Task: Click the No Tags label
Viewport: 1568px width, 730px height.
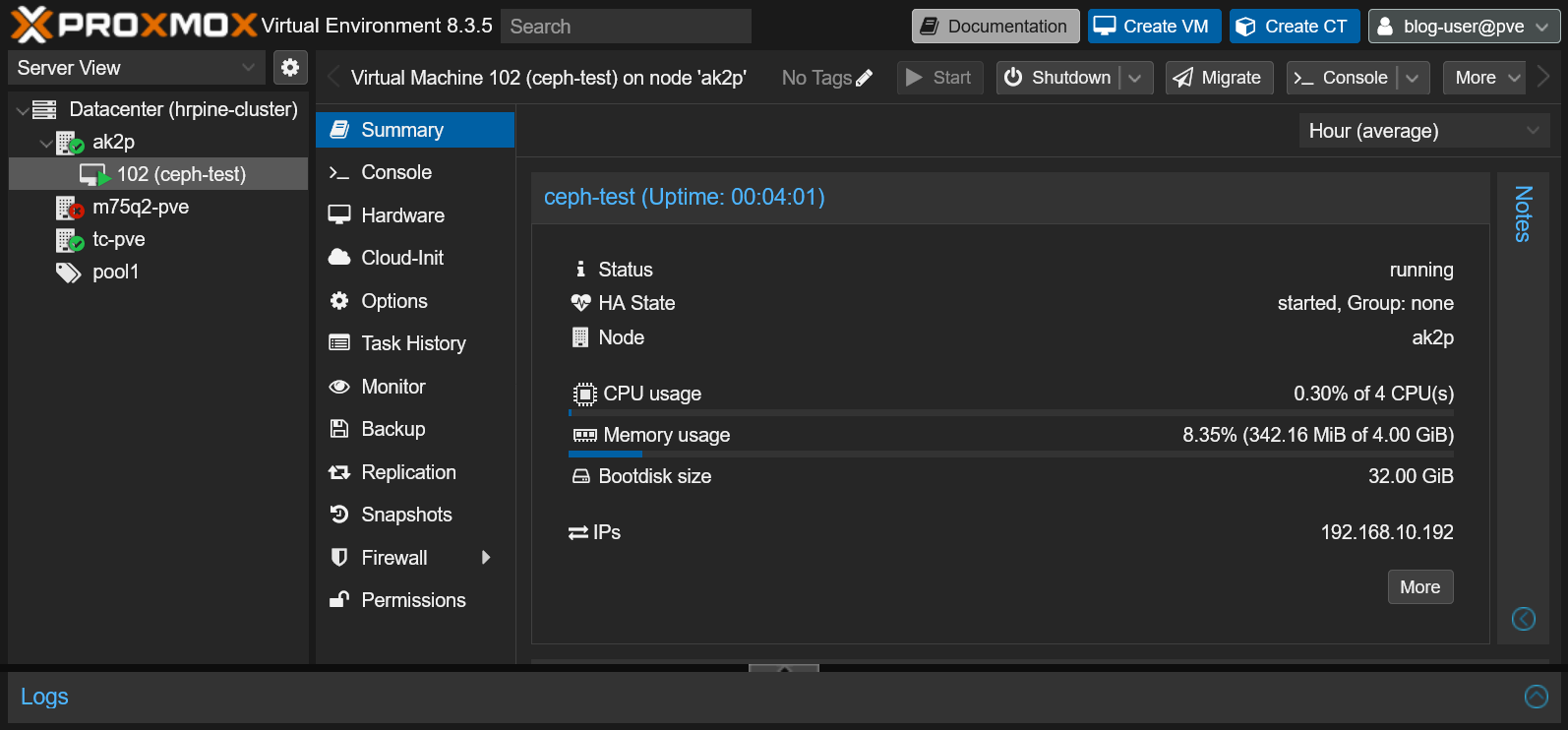Action: coord(816,78)
